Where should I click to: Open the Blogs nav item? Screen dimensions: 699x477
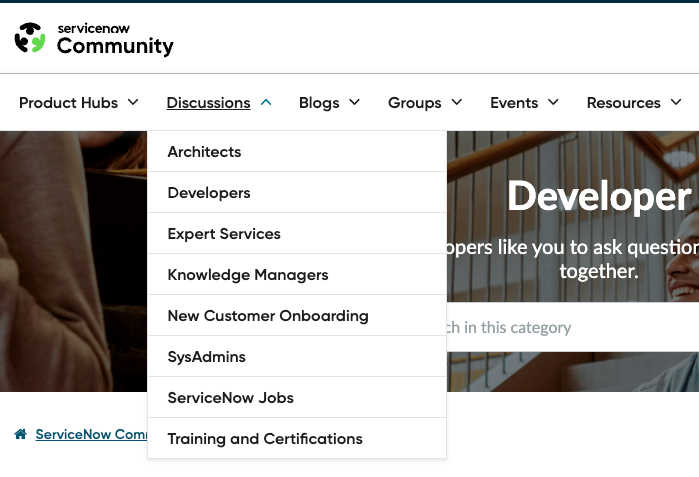click(319, 103)
